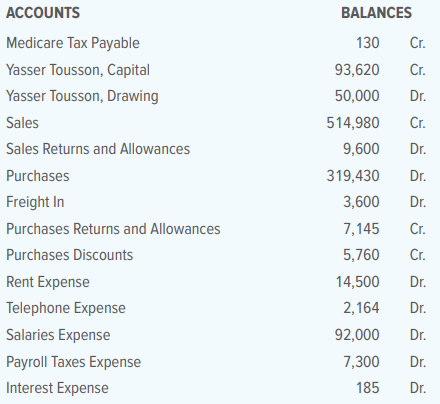Click the Sales account label
This screenshot has height=404, width=440.
(22, 123)
